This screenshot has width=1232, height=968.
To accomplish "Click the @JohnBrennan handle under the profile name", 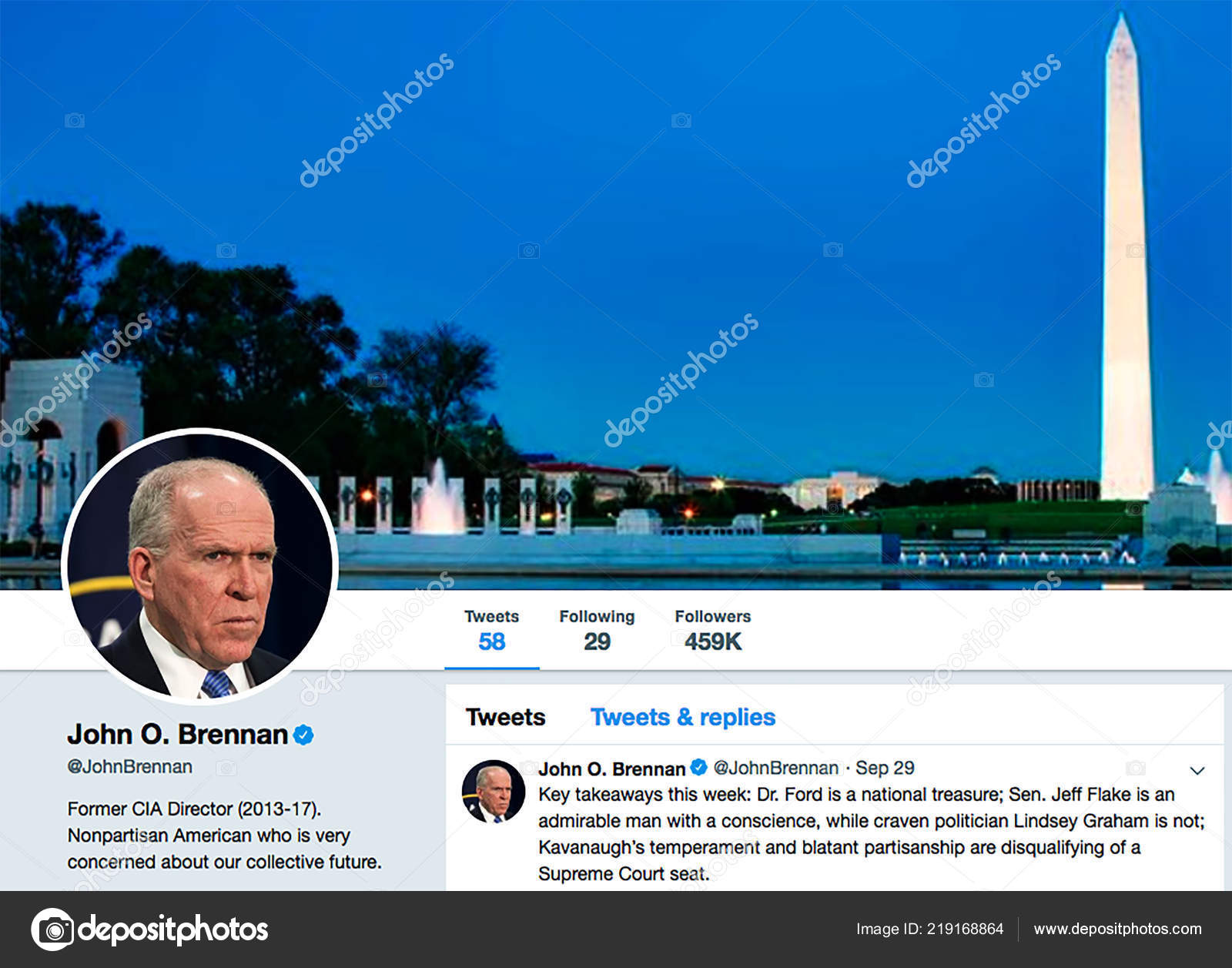I will 129,767.
